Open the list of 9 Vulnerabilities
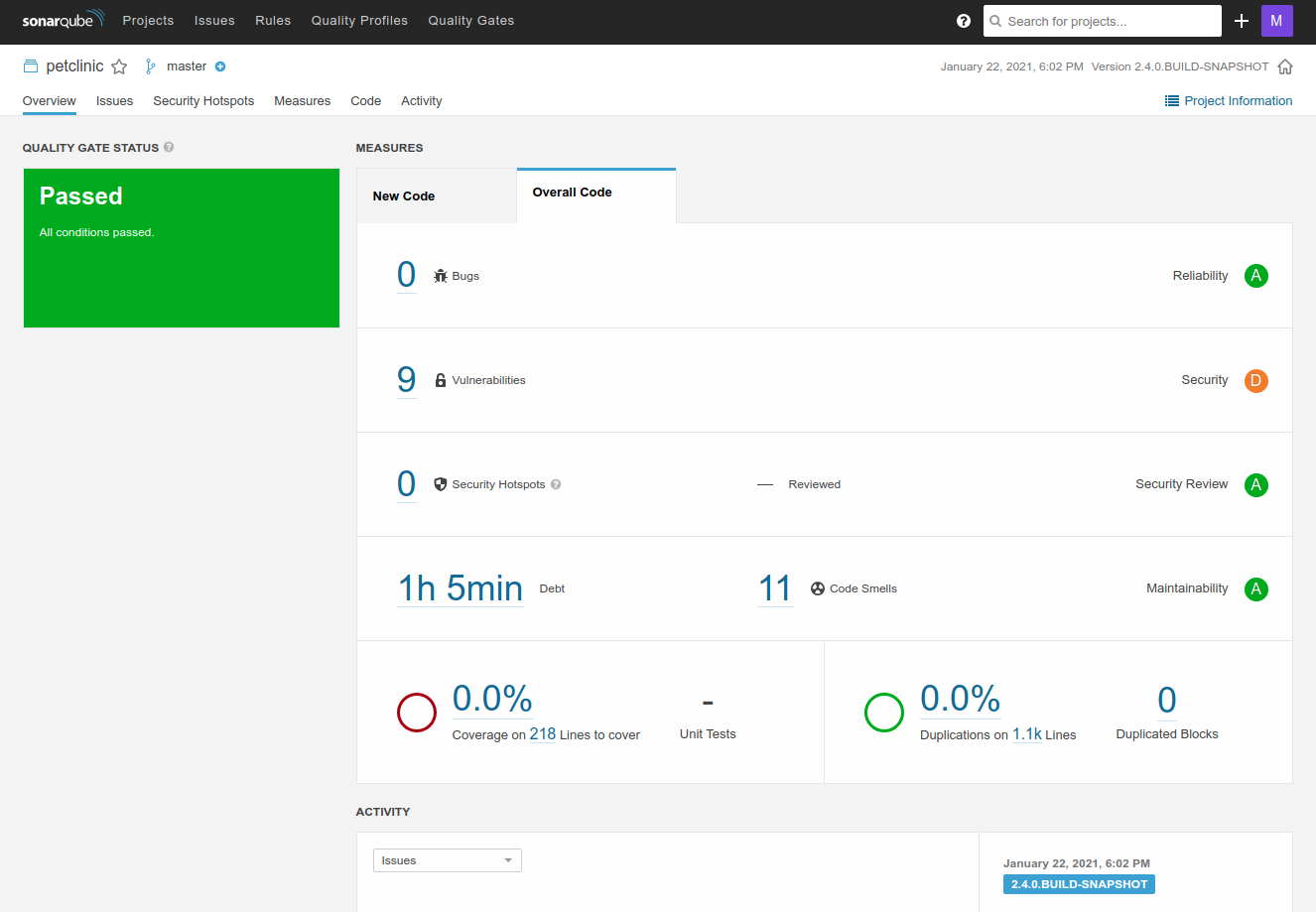The height and width of the screenshot is (912, 1316). pyautogui.click(x=406, y=379)
